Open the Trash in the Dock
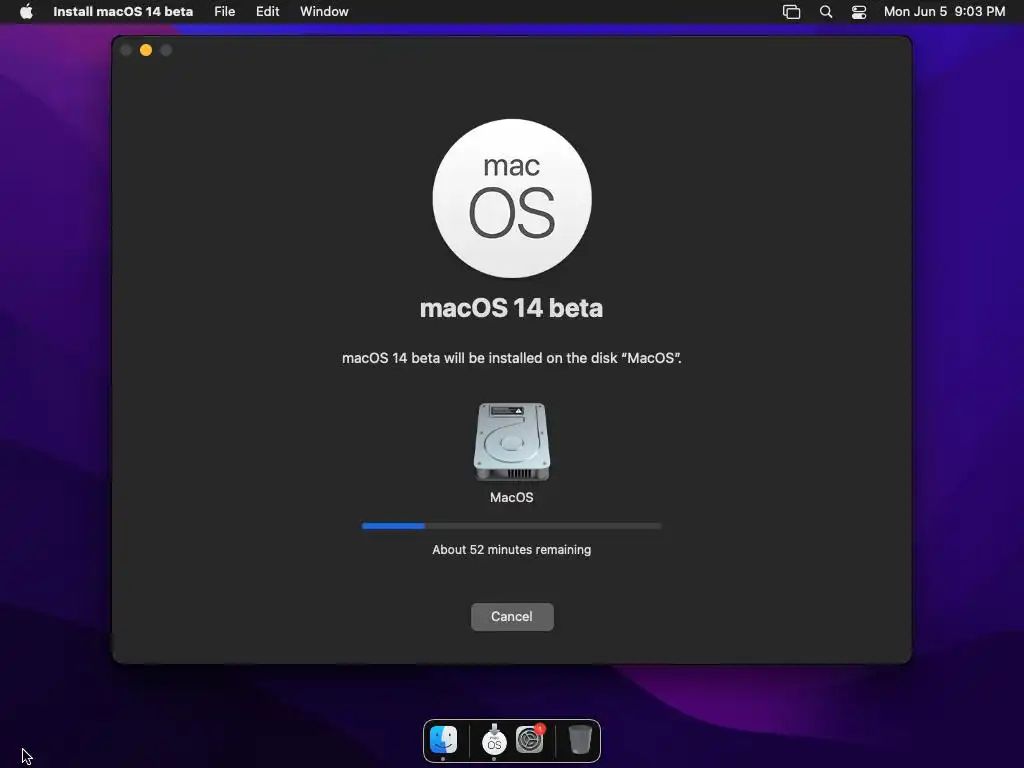 click(x=580, y=740)
